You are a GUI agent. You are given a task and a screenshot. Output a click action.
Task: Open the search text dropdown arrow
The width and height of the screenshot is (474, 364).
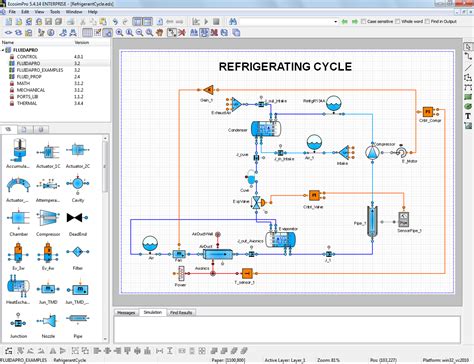coord(335,22)
